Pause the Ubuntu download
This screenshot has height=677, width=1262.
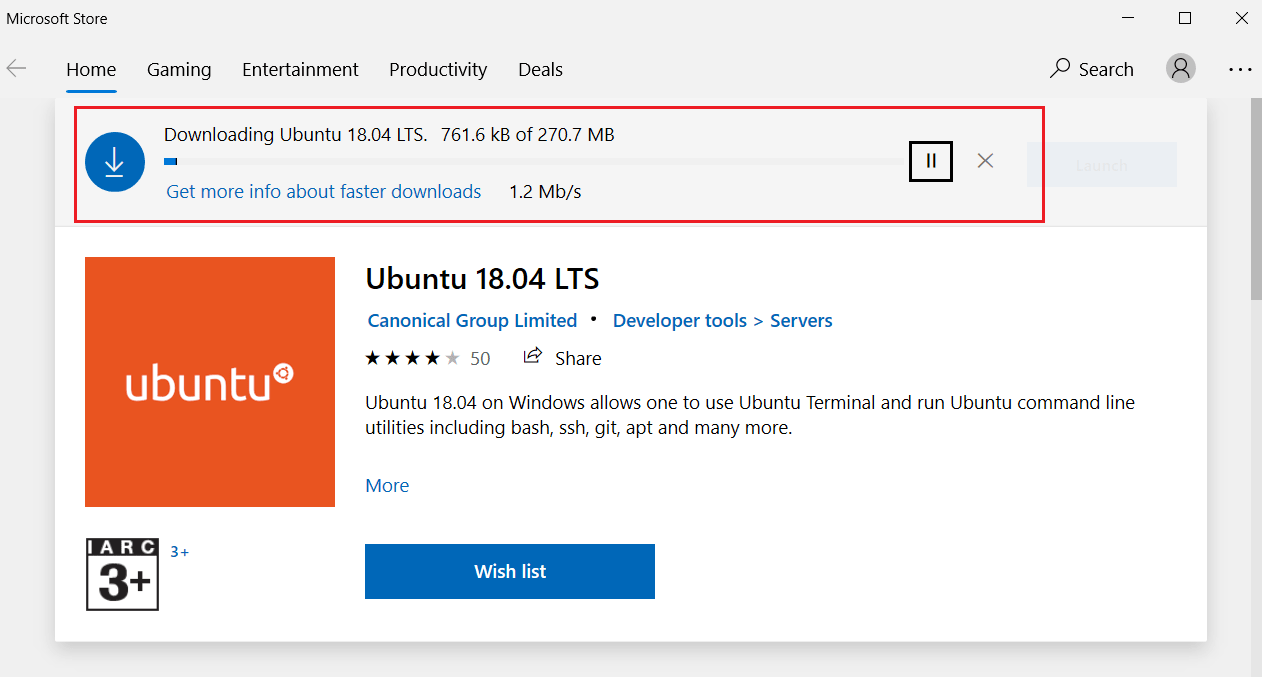(x=931, y=160)
